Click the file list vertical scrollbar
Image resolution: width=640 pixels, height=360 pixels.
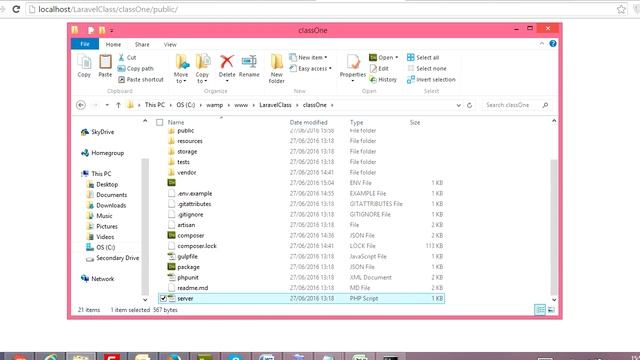pyautogui.click(x=554, y=227)
